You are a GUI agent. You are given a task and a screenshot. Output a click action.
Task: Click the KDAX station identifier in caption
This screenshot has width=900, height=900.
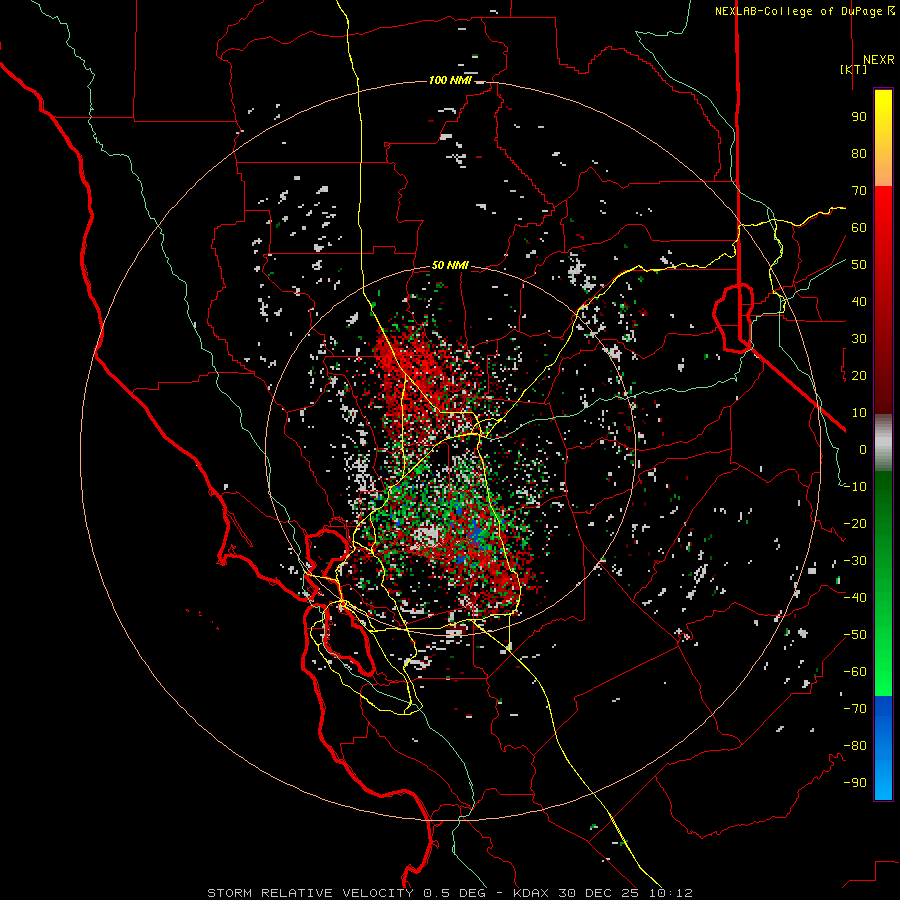pos(531,893)
